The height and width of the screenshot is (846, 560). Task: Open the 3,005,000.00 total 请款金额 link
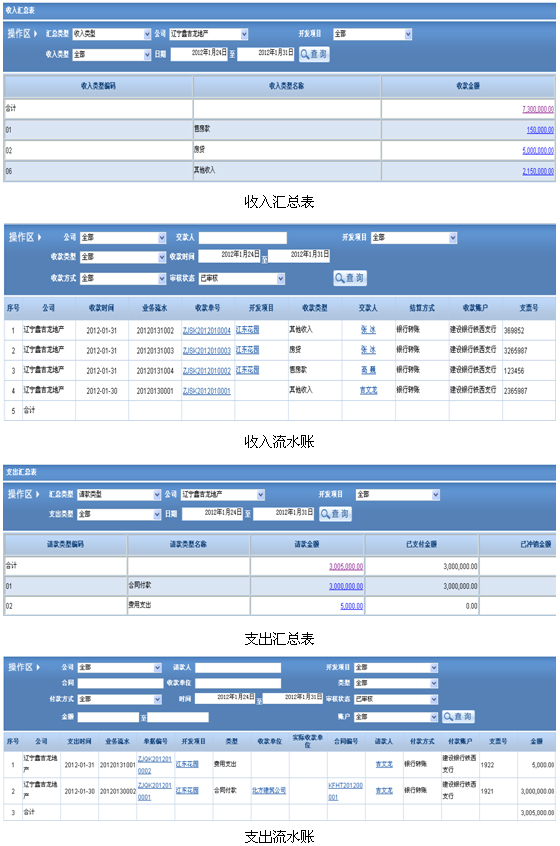coord(346,567)
